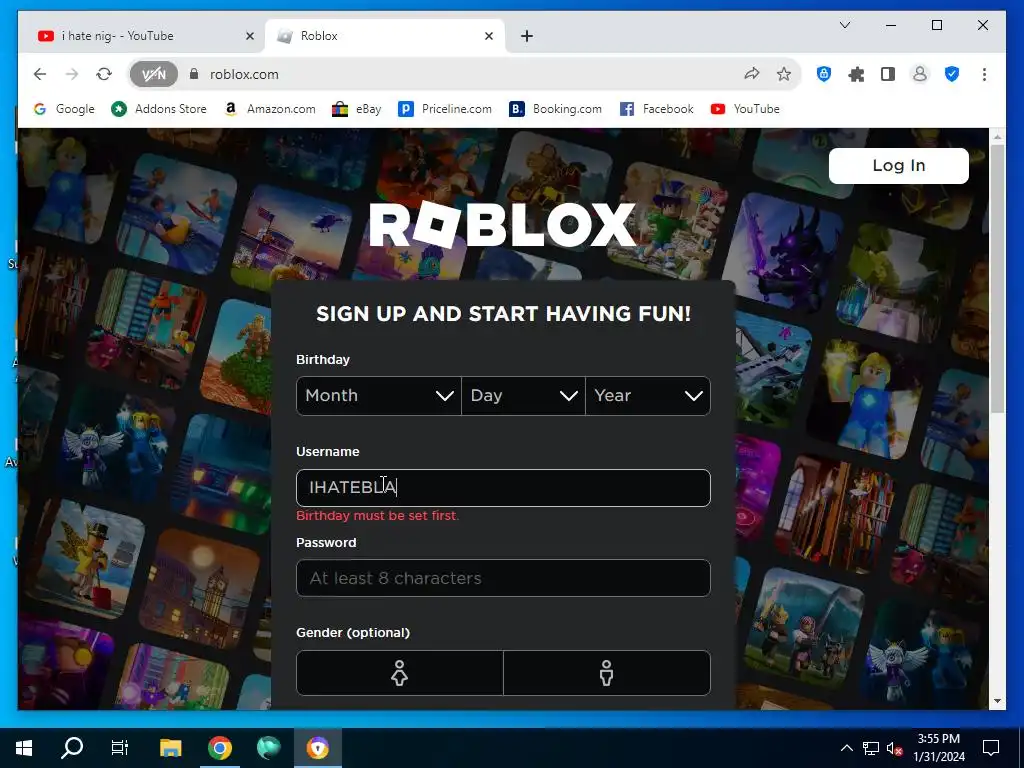The height and width of the screenshot is (768, 1024).
Task: Open the Facebook bookmark
Action: point(657,109)
